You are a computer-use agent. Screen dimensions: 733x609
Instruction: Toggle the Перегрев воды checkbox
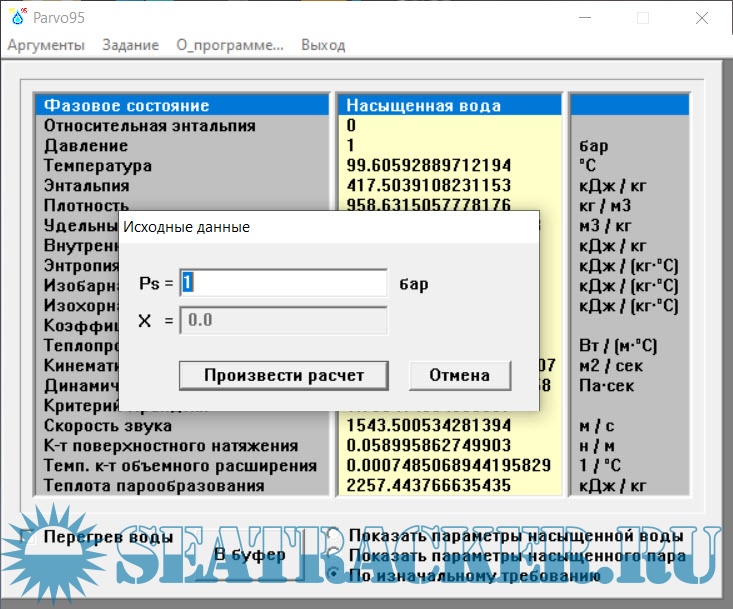[28, 537]
